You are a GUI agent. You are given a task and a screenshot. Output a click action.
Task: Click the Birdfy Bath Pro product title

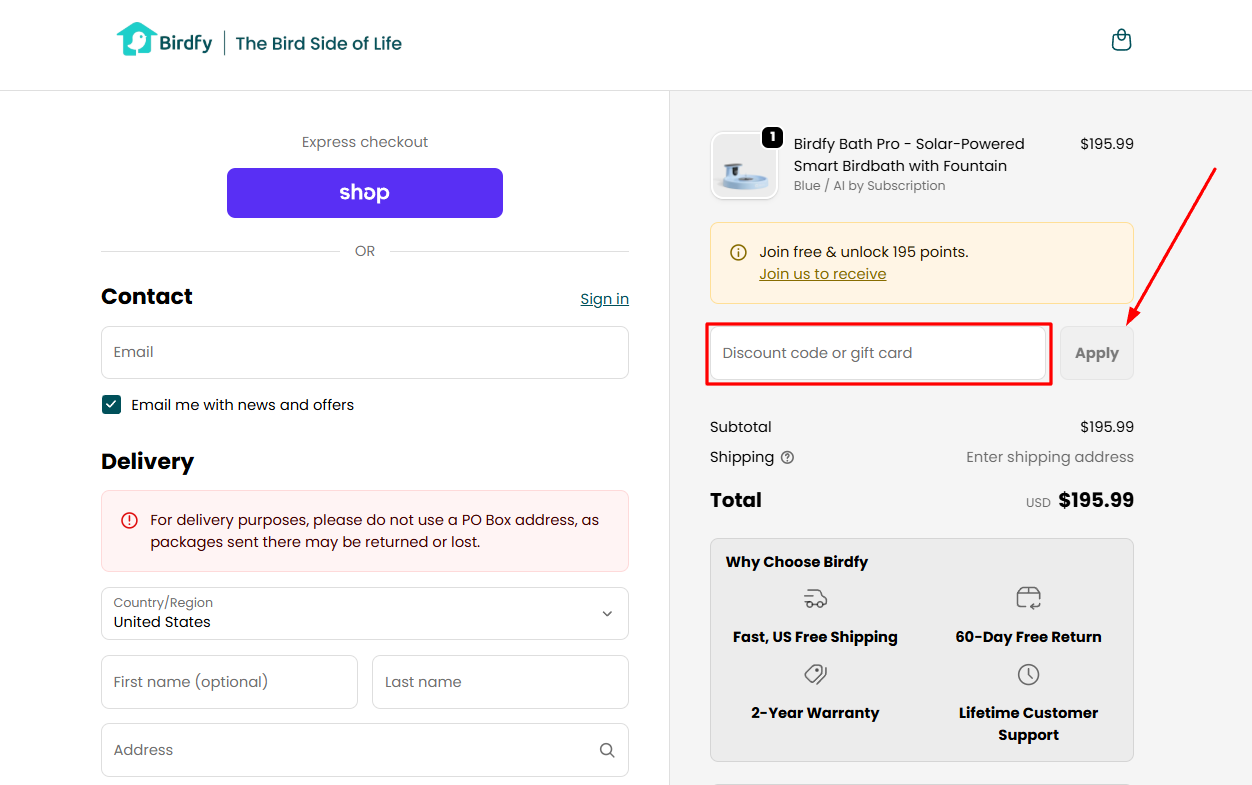click(x=909, y=155)
